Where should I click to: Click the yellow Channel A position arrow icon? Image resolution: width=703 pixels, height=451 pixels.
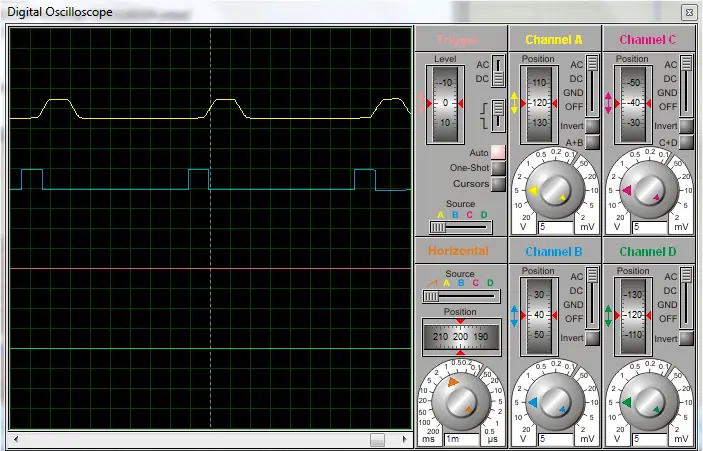[514, 103]
